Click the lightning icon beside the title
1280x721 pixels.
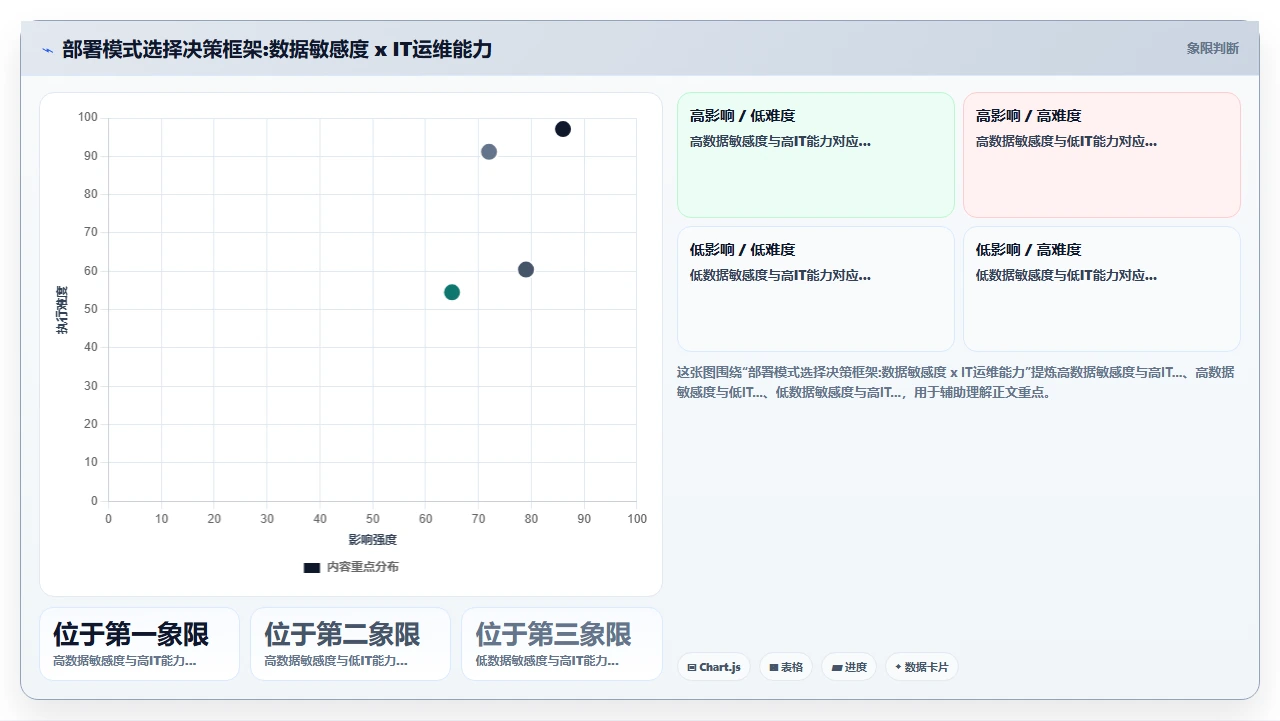point(48,50)
